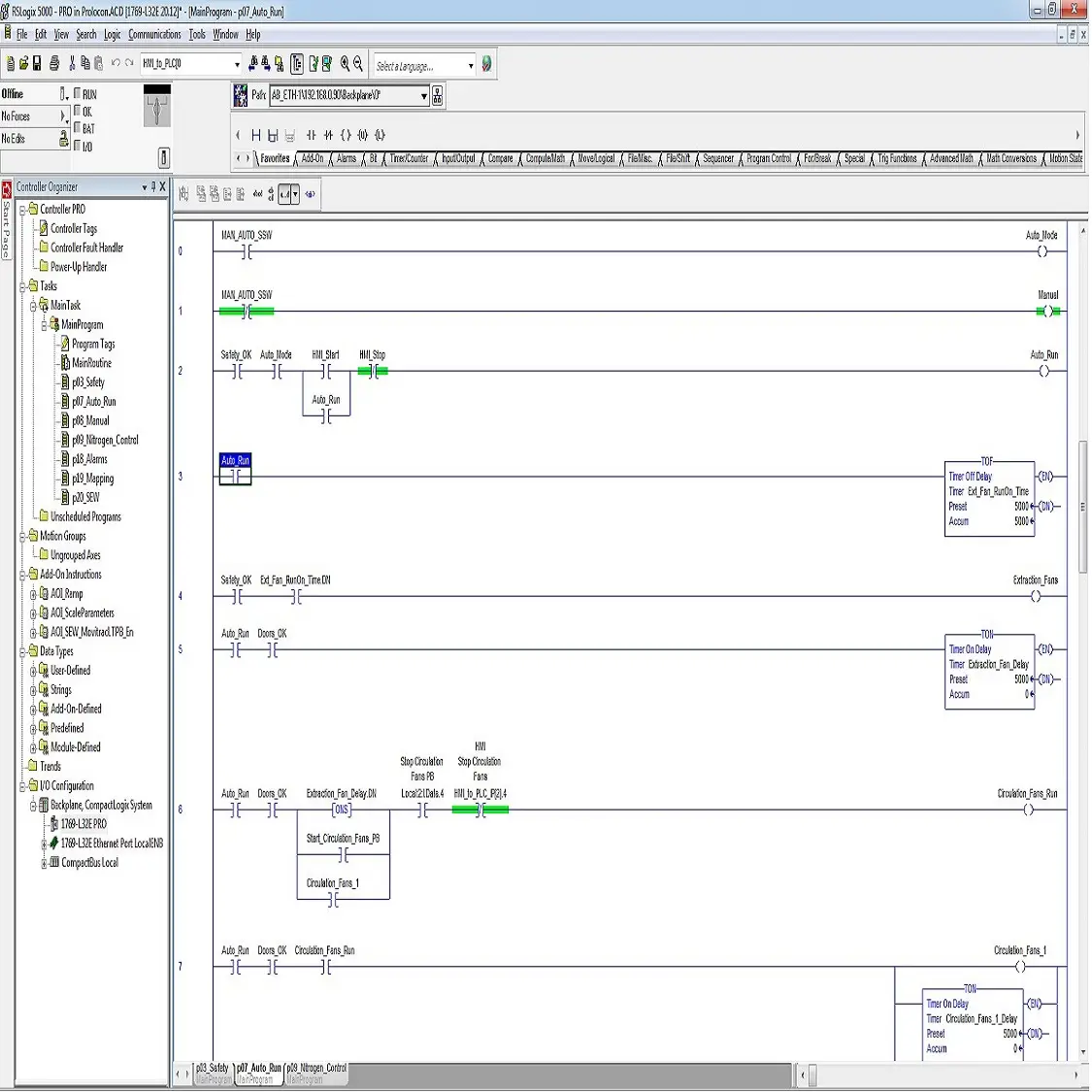Insert a new Rung element

click(x=255, y=135)
